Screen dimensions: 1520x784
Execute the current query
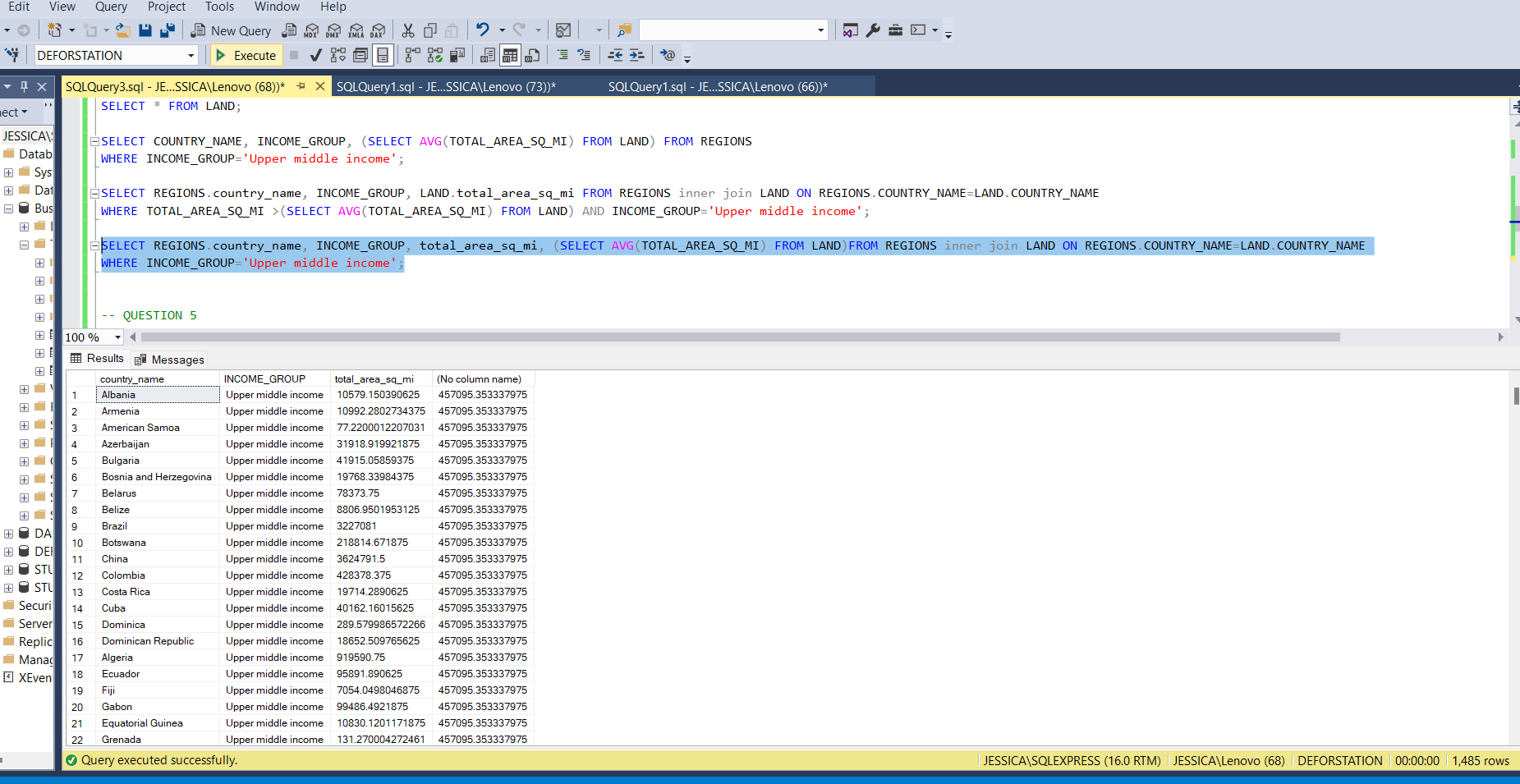pyautogui.click(x=246, y=55)
